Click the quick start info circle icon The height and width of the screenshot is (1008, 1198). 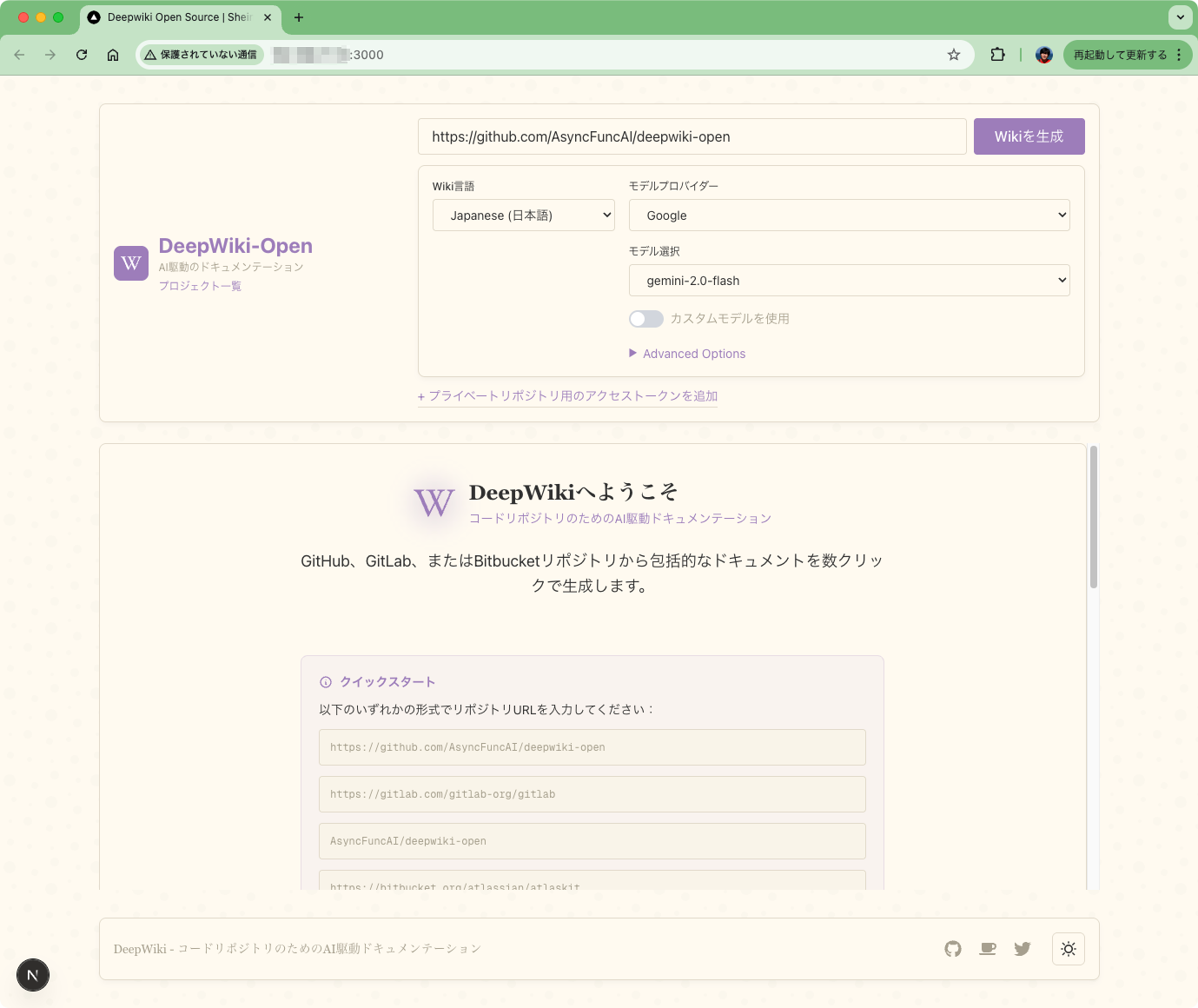(326, 682)
